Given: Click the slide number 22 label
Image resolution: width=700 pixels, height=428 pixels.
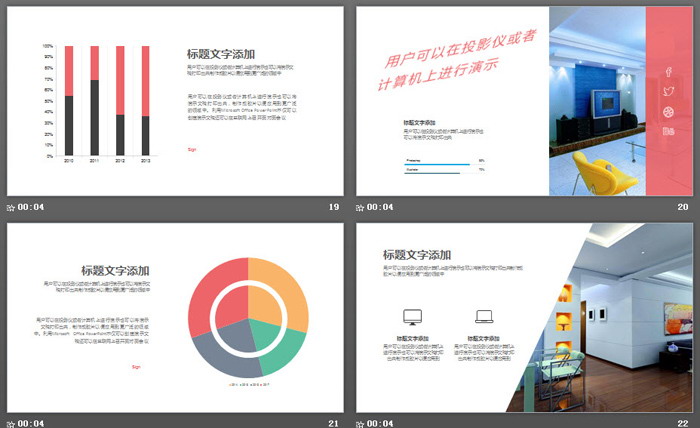Looking at the screenshot, I should (x=683, y=424).
